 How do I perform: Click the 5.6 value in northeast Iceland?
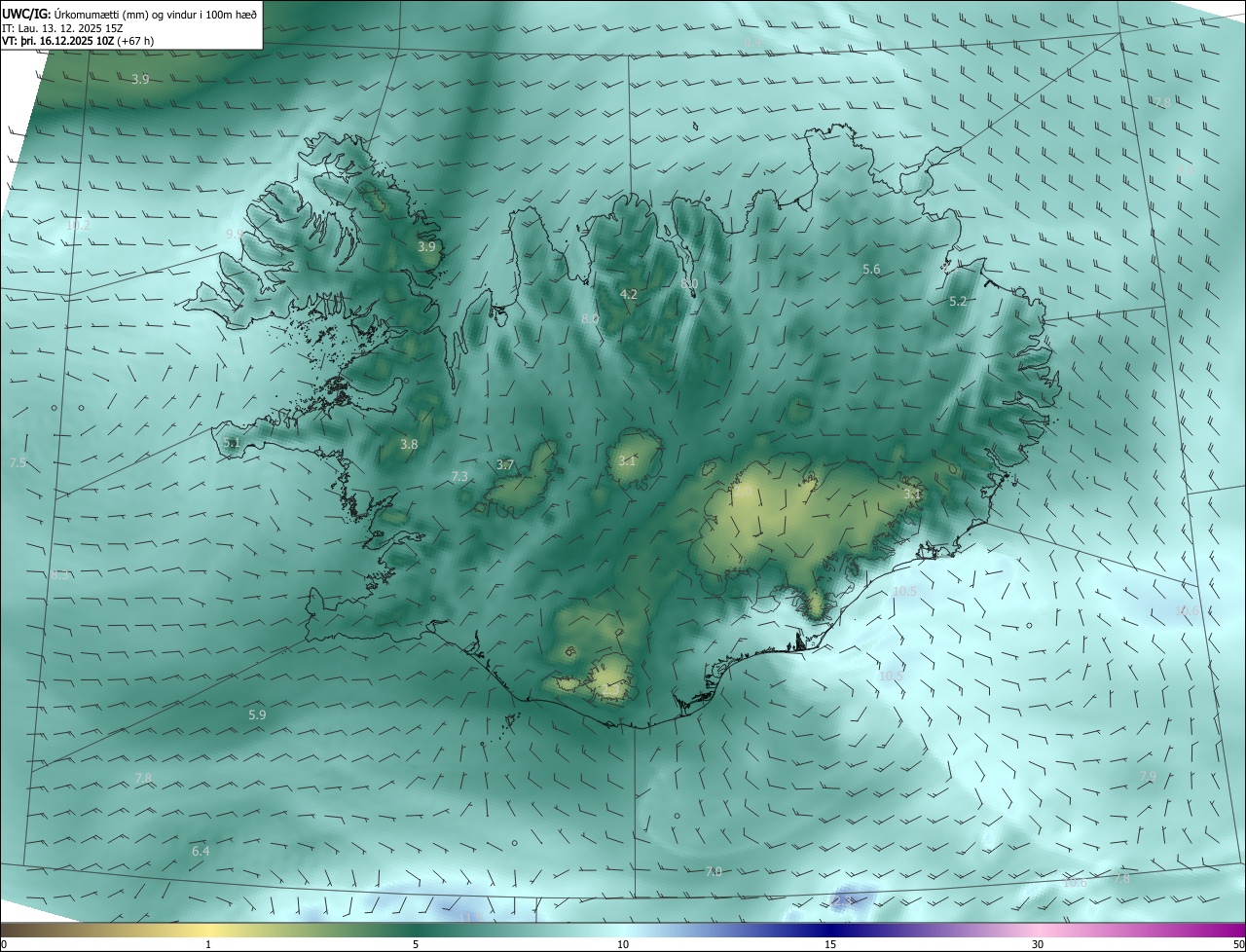click(871, 270)
